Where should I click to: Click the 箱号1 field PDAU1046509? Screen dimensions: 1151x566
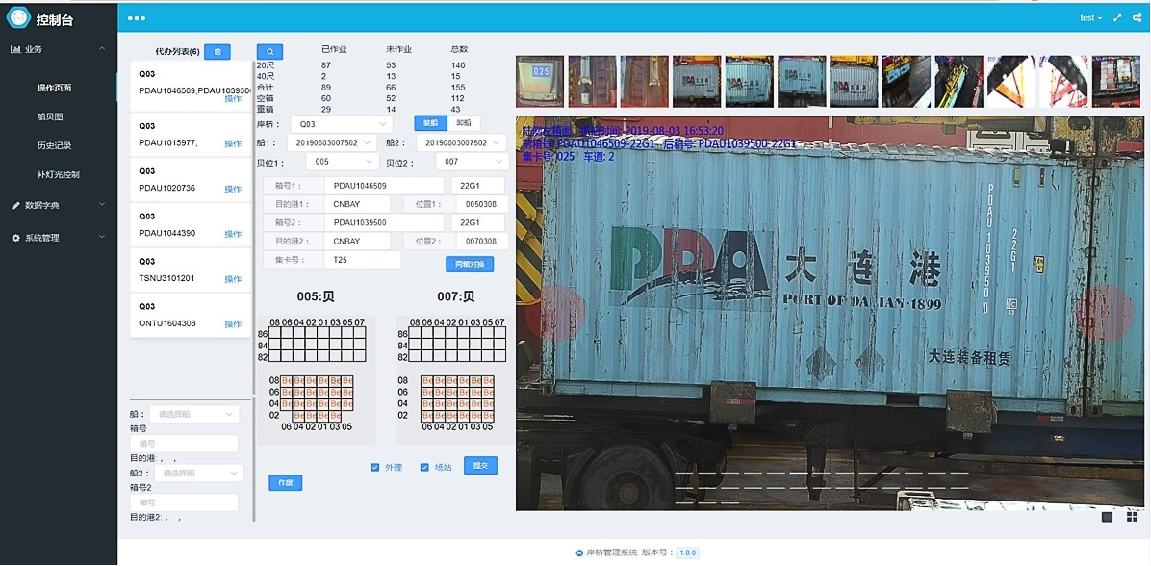click(384, 186)
